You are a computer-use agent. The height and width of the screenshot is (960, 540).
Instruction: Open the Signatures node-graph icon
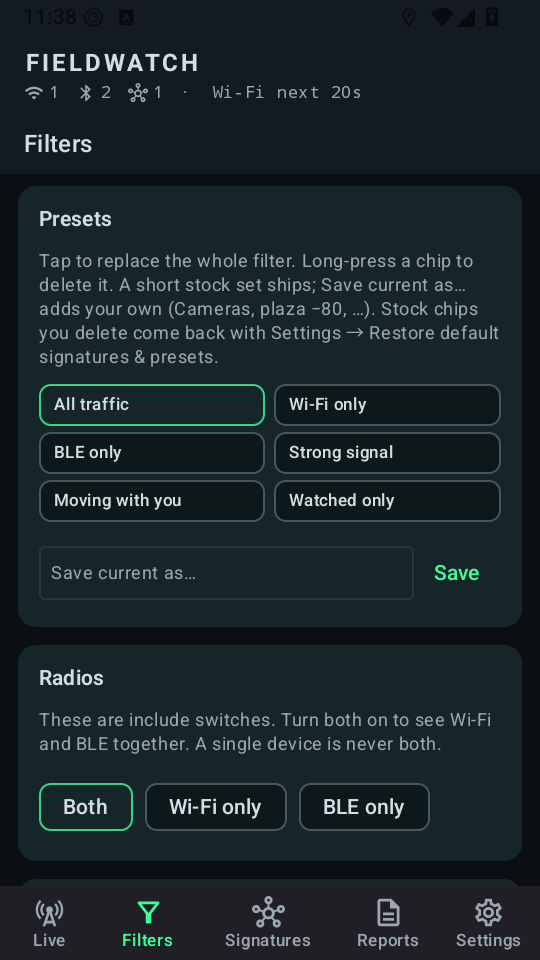(x=268, y=913)
